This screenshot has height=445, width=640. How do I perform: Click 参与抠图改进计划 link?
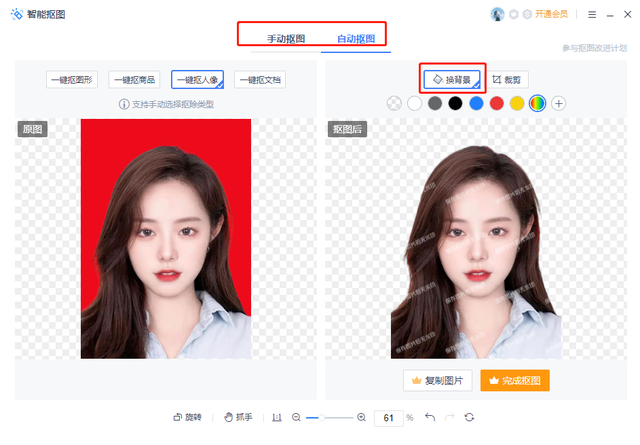pos(594,48)
